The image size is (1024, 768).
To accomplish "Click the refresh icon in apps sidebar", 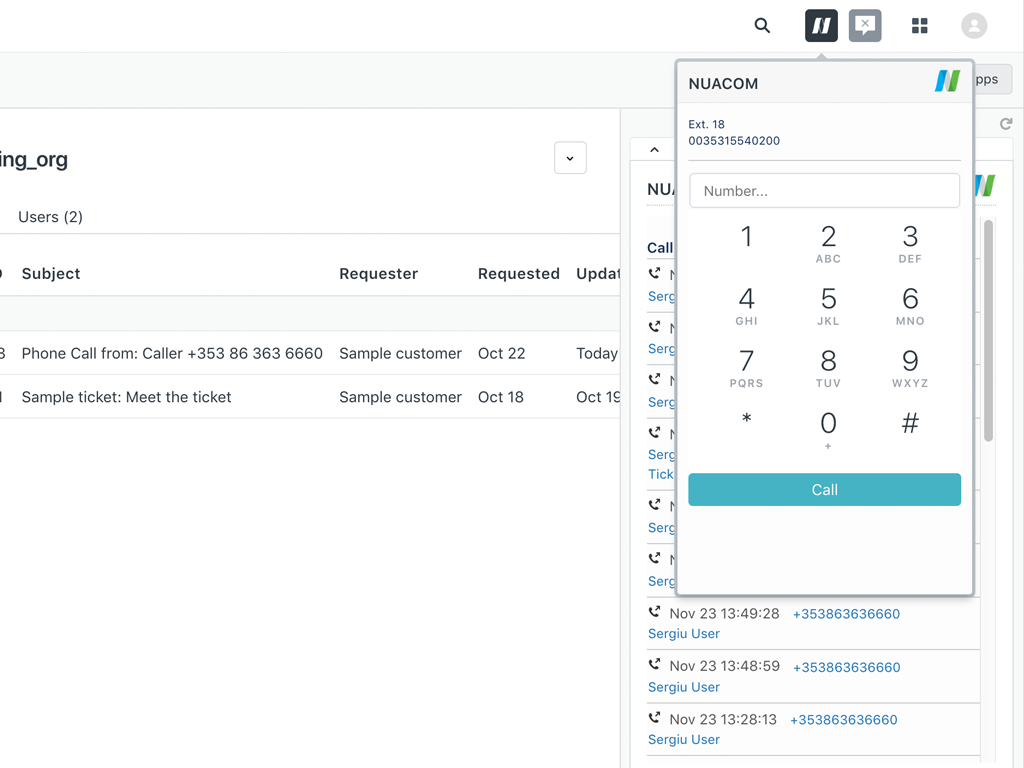I will 1006,124.
